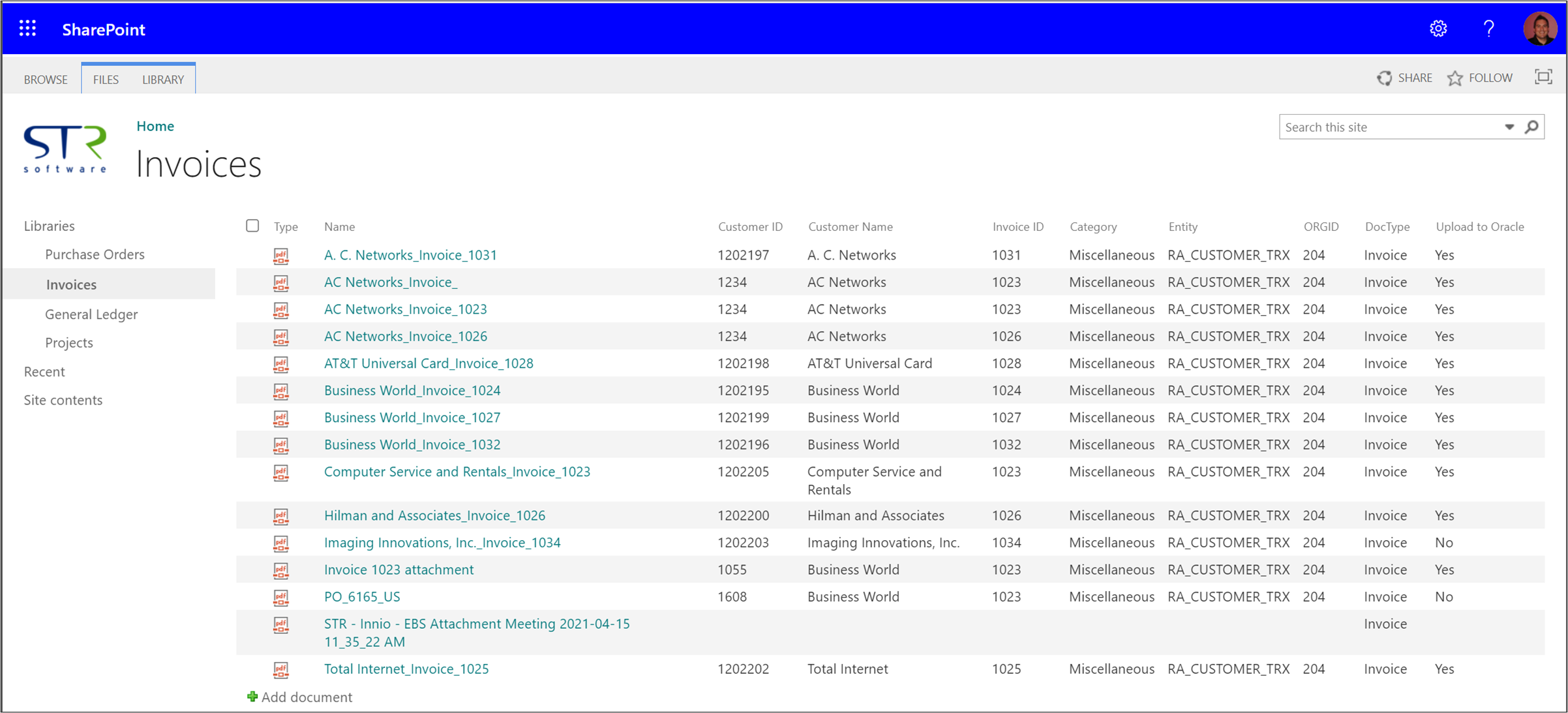1568x713 pixels.
Task: Click PDF icon for AT&T Universal Card_Invoice_1028
Action: pyautogui.click(x=281, y=364)
